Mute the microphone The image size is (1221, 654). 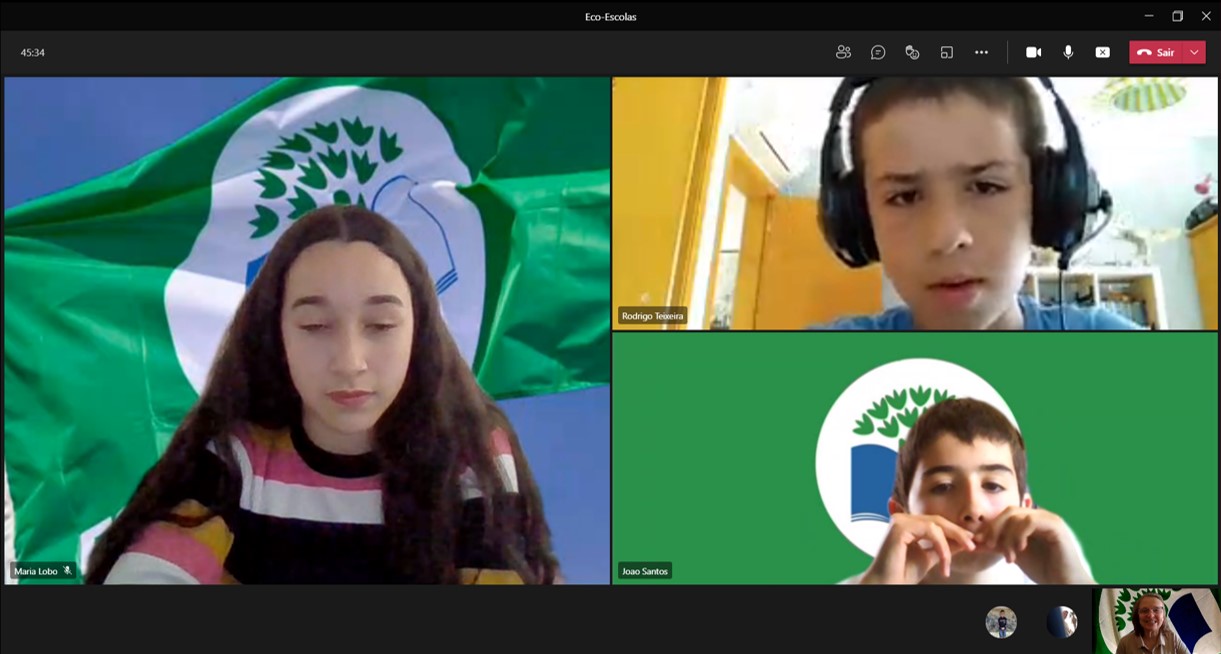tap(1068, 52)
